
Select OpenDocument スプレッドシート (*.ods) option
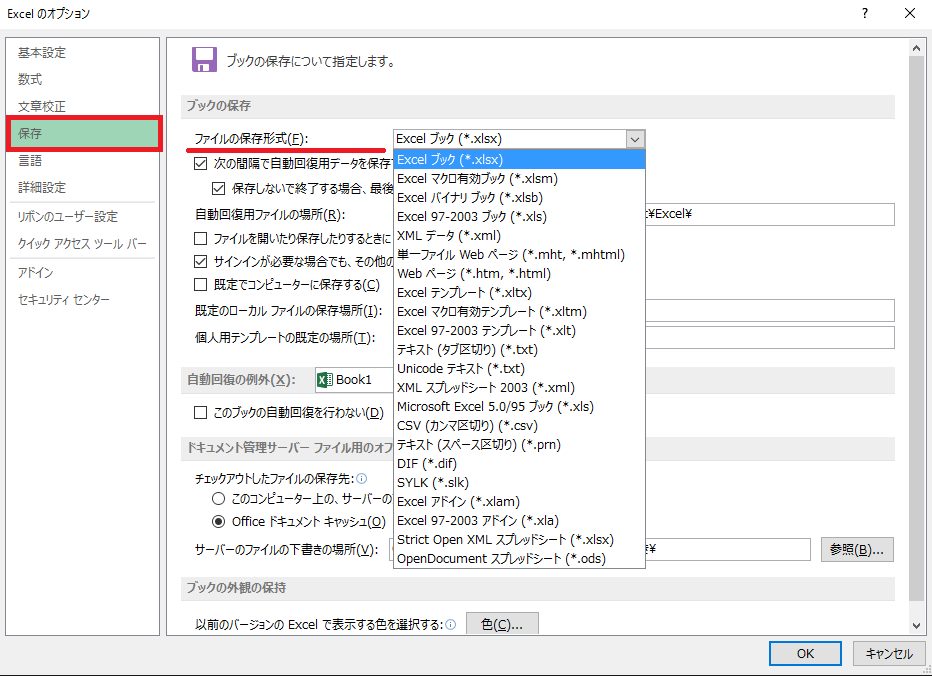501,559
